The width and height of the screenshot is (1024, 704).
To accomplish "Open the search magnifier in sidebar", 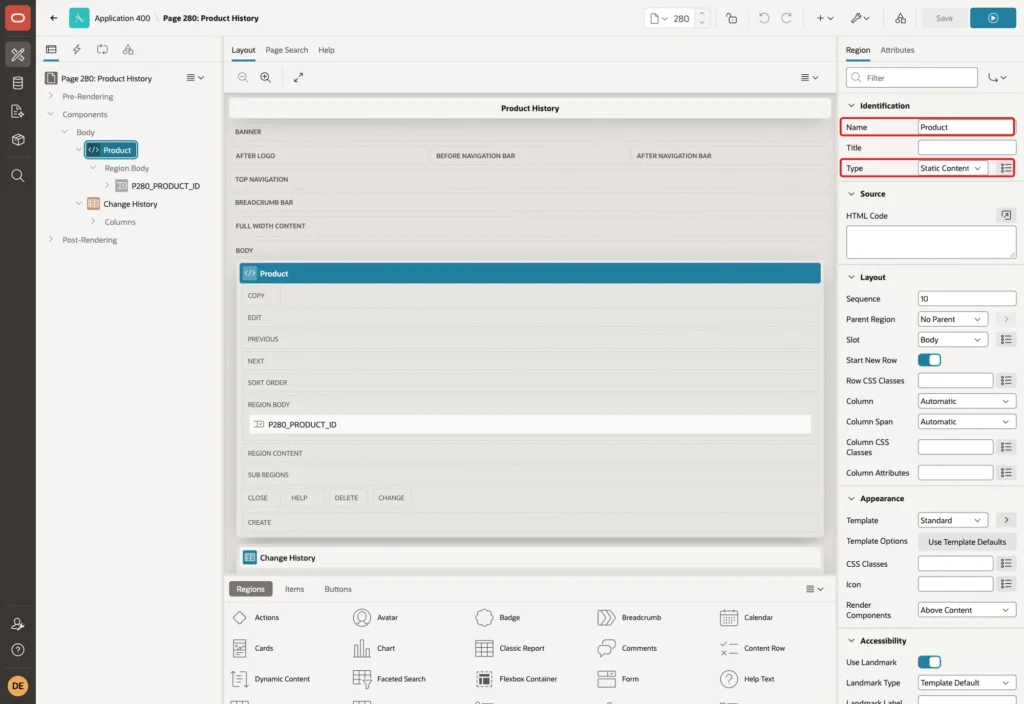I will tap(18, 176).
